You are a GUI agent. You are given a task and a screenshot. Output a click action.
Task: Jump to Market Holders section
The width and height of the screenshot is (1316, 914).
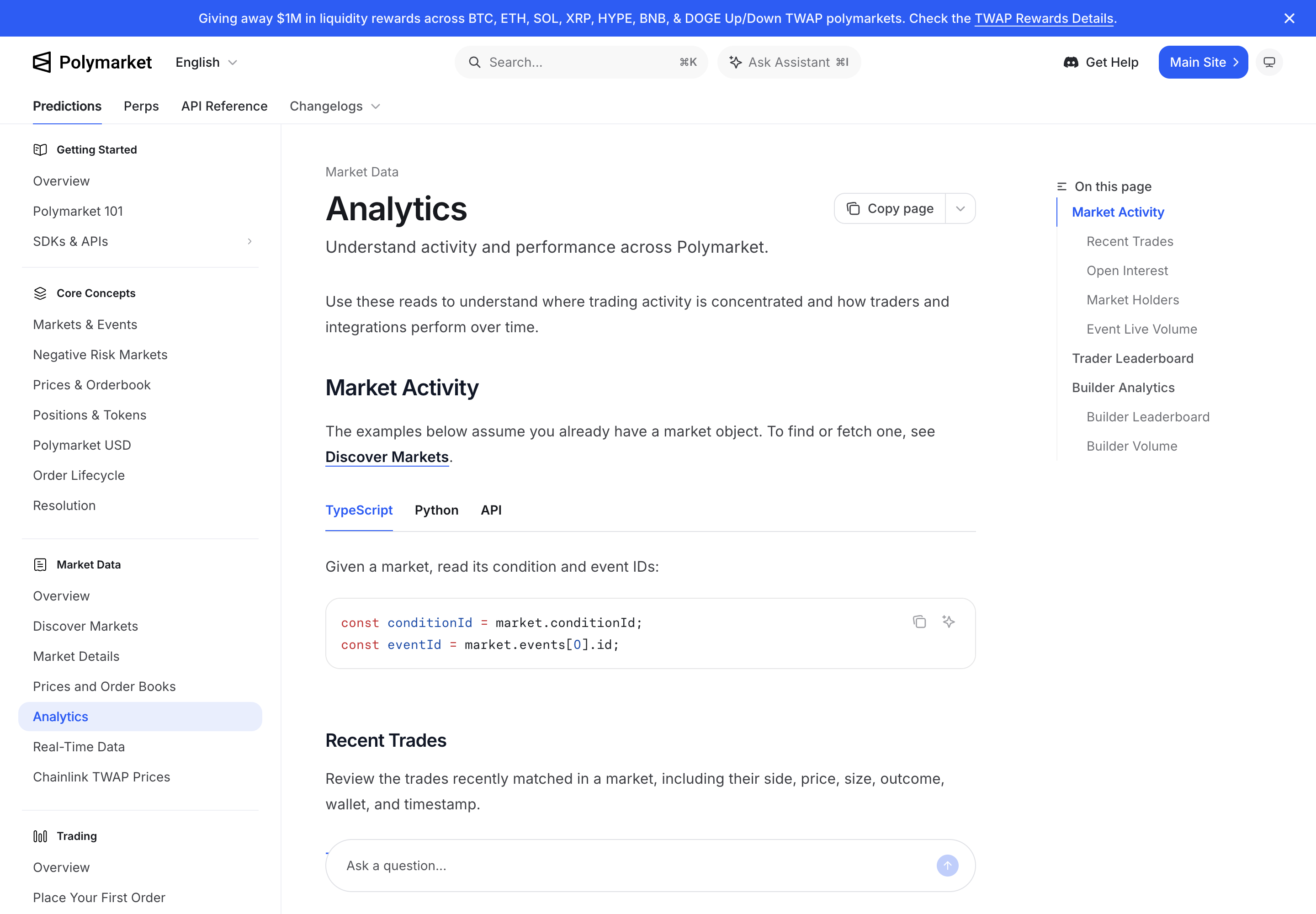[1133, 300]
